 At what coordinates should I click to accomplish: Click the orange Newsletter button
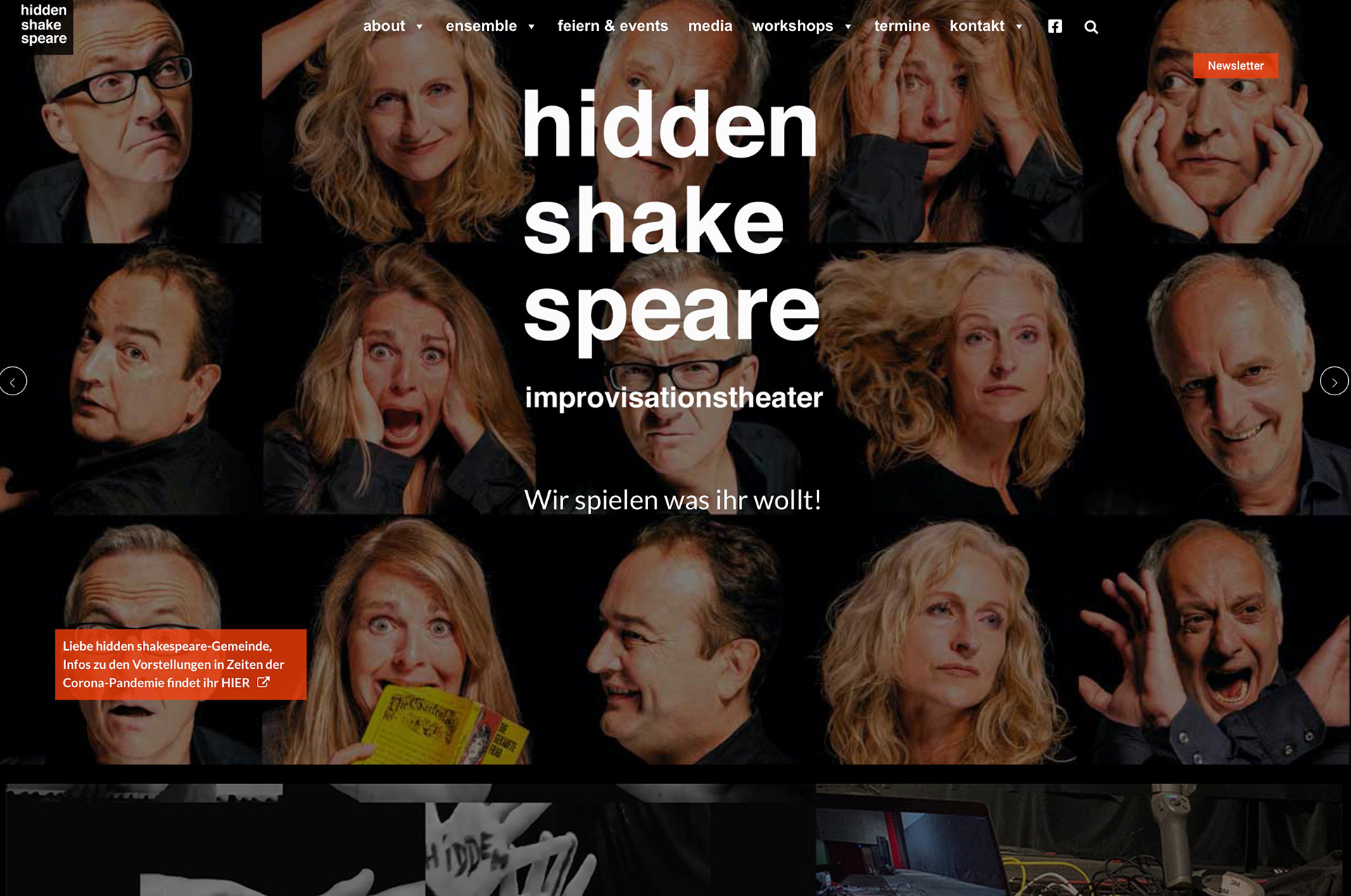tap(1236, 65)
